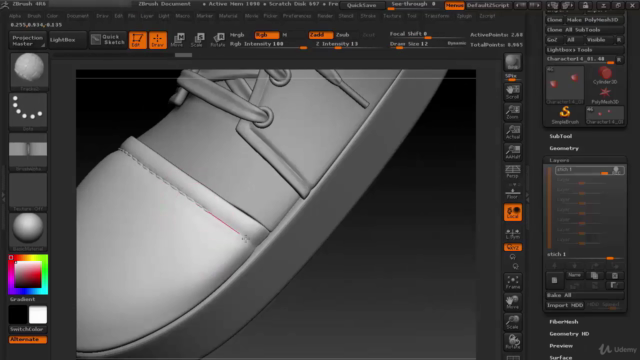The width and height of the screenshot is (640, 360).
Task: Click the Frame mesh icon
Action: pyautogui.click(x=513, y=282)
